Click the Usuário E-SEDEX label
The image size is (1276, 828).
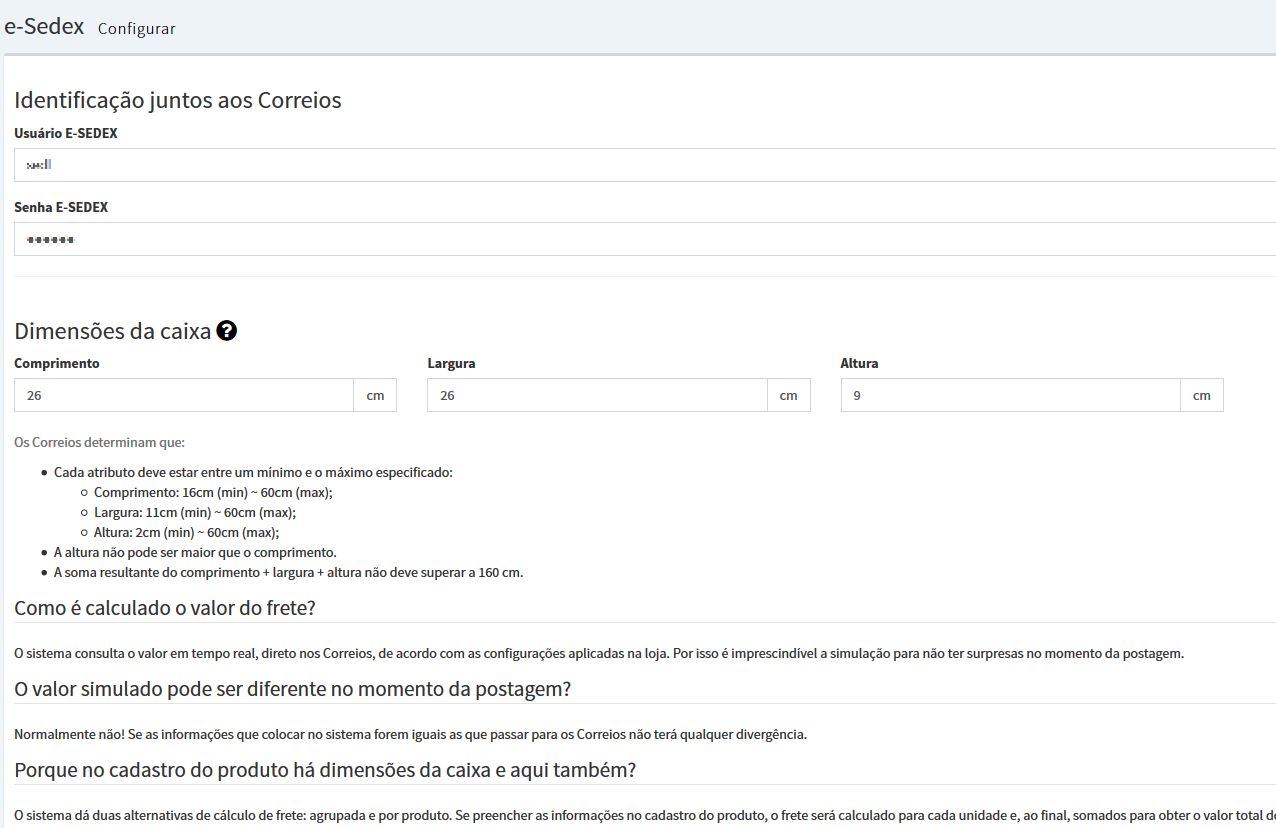pos(66,133)
